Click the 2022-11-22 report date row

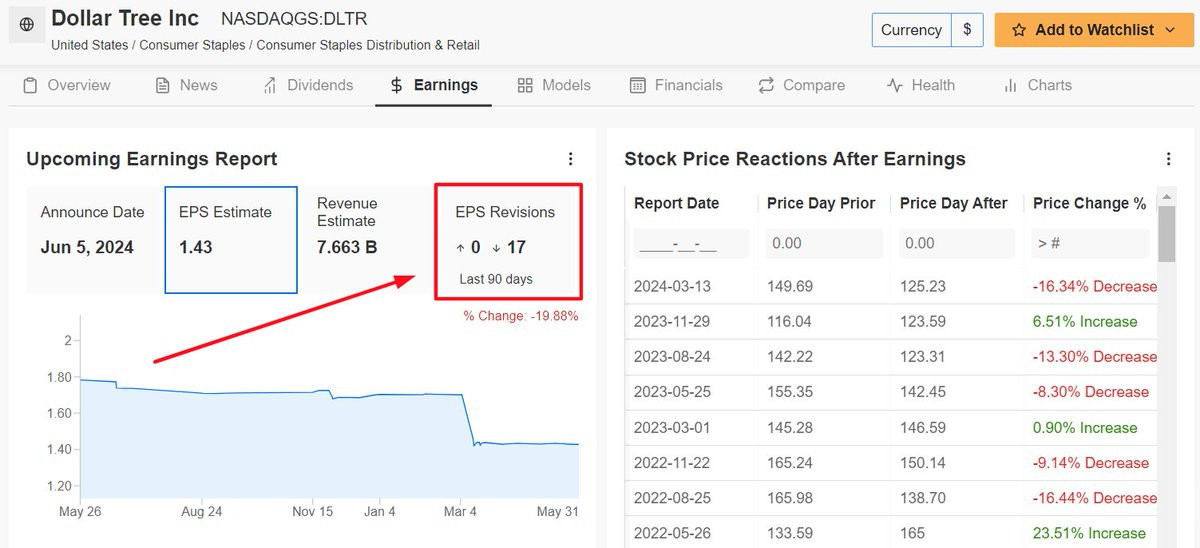point(890,462)
